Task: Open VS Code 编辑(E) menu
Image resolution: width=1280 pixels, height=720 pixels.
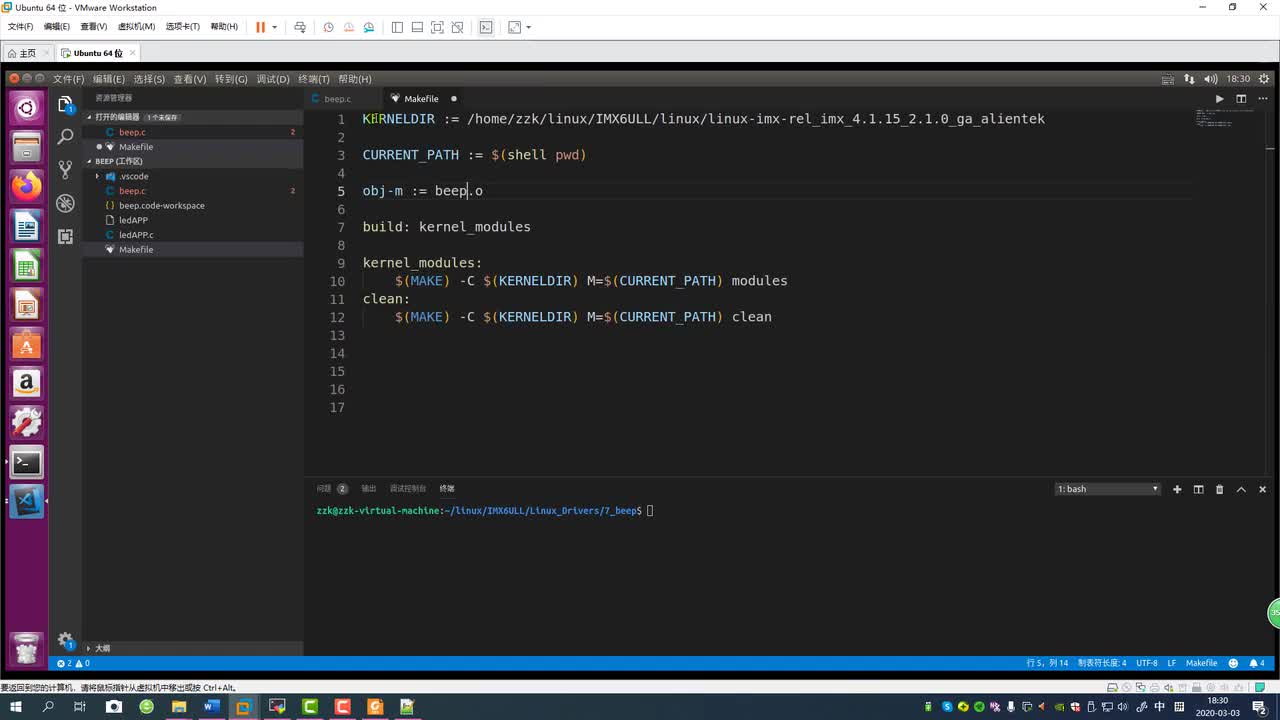Action: pyautogui.click(x=109, y=79)
